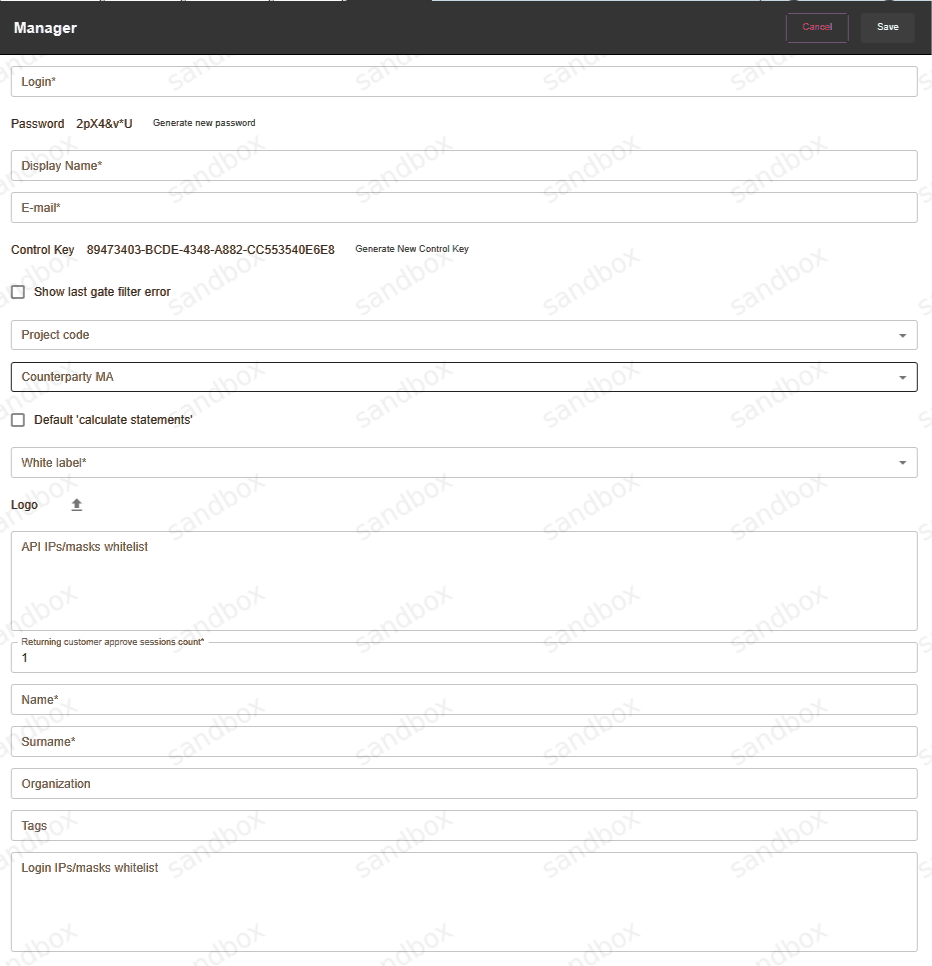Viewport: 932px width, 966px height.
Task: Enable 'Show last gate filter error' checkbox
Action: click(x=18, y=292)
